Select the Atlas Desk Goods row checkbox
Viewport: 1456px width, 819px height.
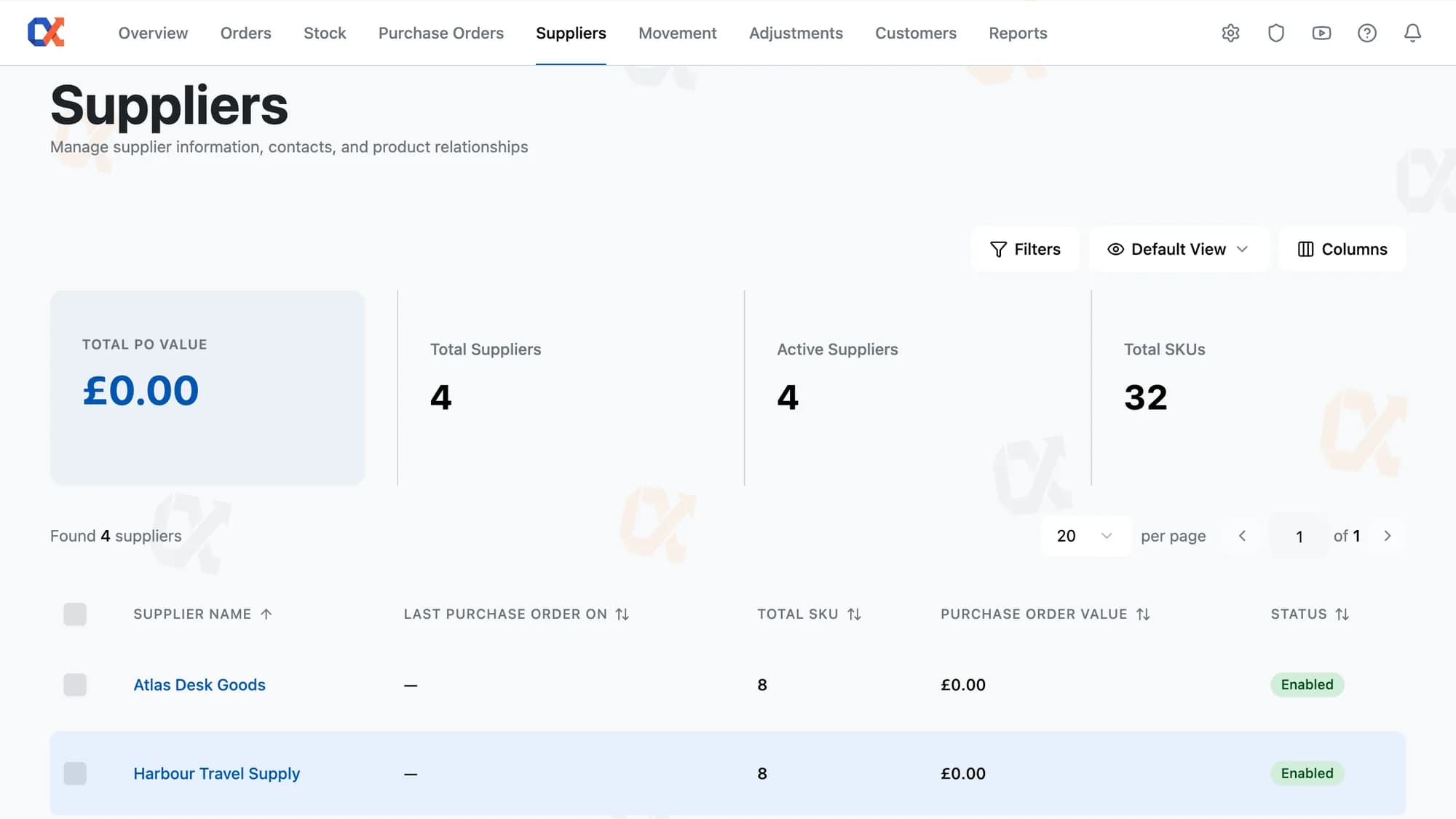(x=75, y=684)
